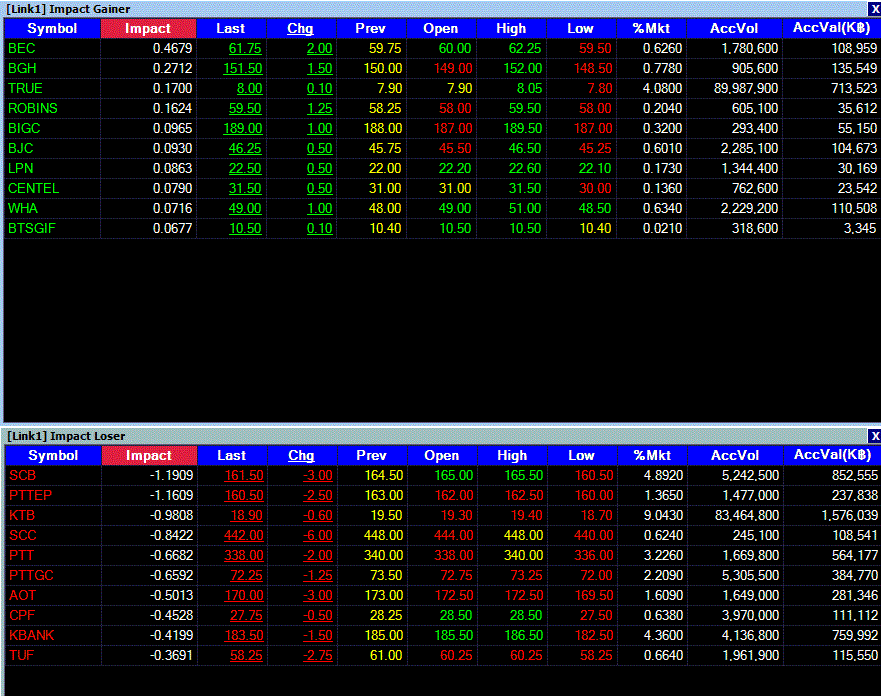Select the SCB symbol
This screenshot has width=883, height=696.
(x=23, y=475)
